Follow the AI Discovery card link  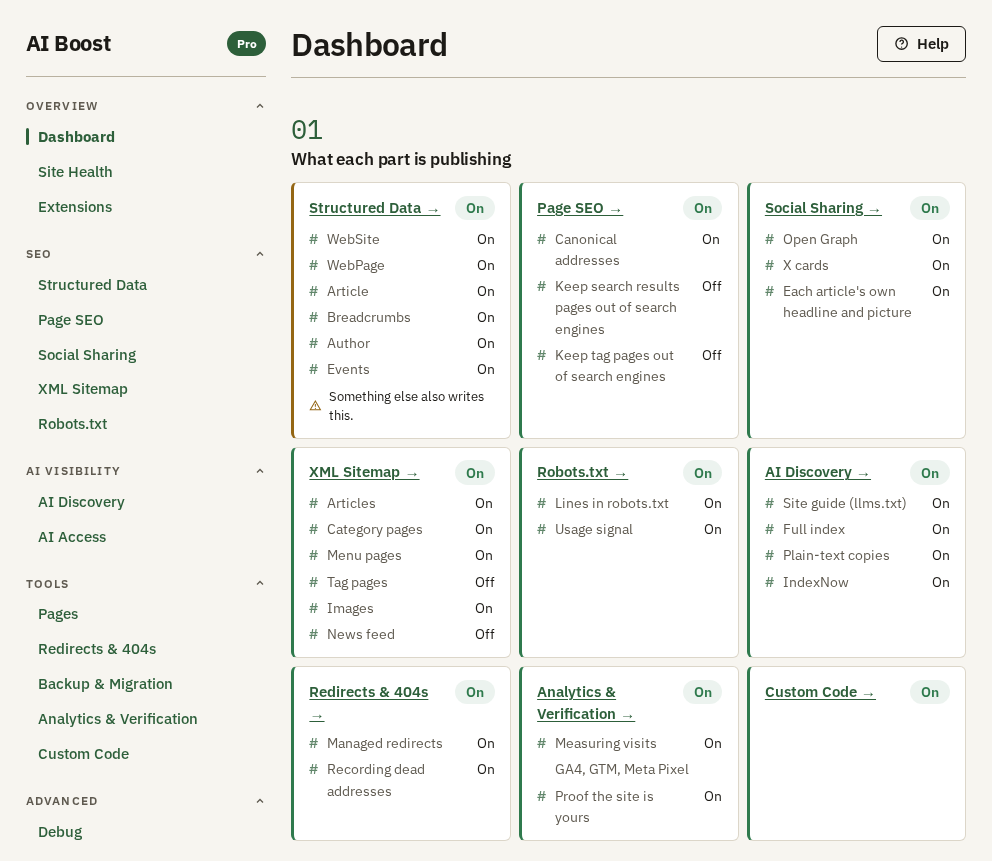click(817, 473)
